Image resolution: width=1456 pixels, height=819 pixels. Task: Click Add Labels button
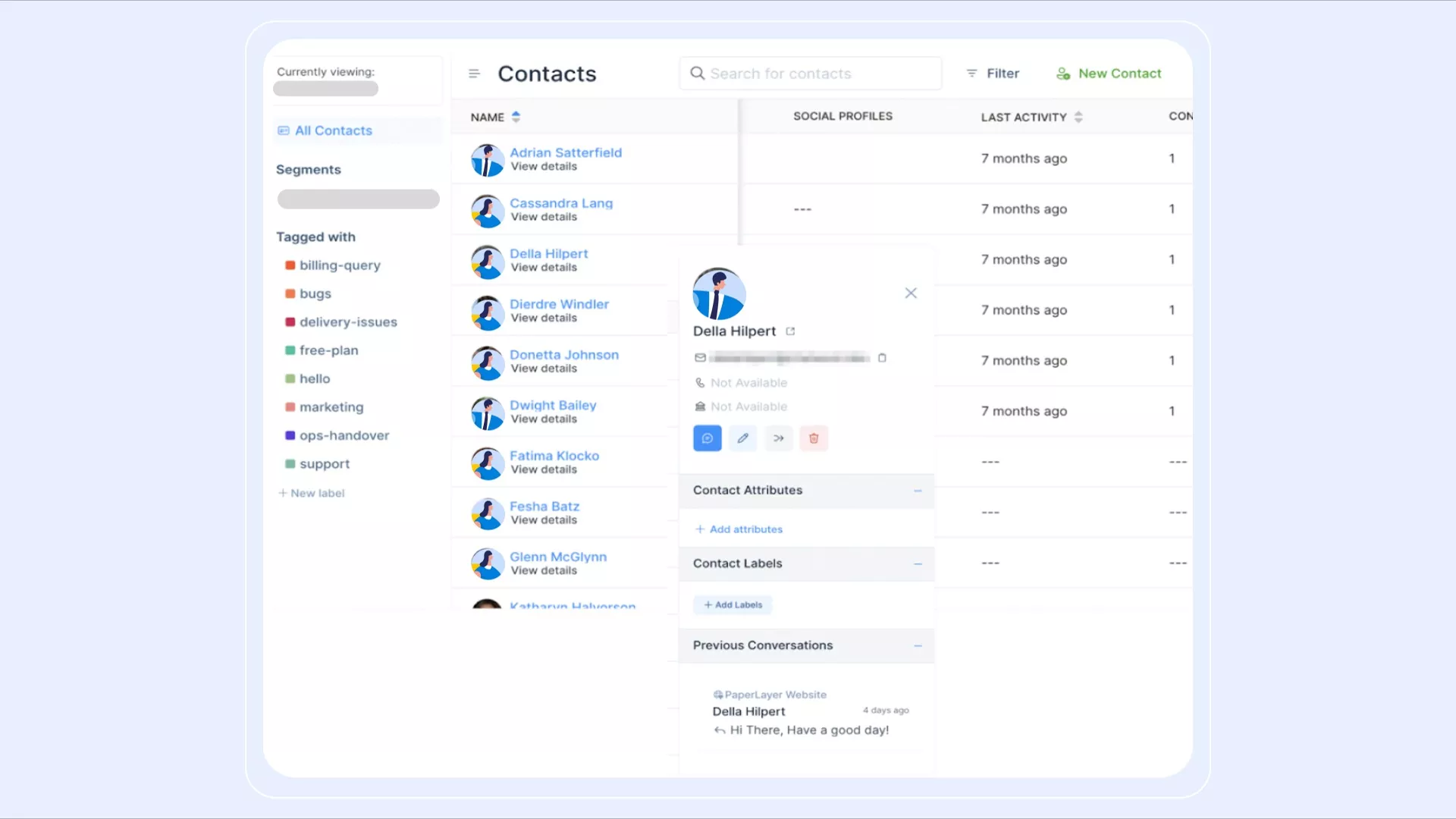733,605
